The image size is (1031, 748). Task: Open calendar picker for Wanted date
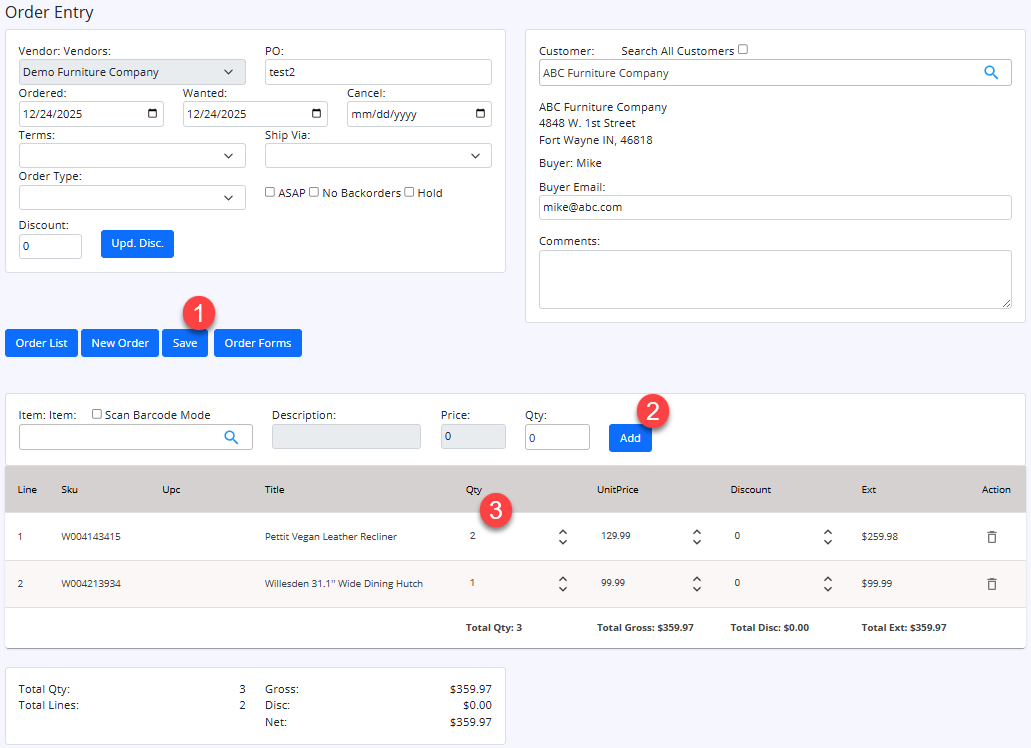pos(317,114)
